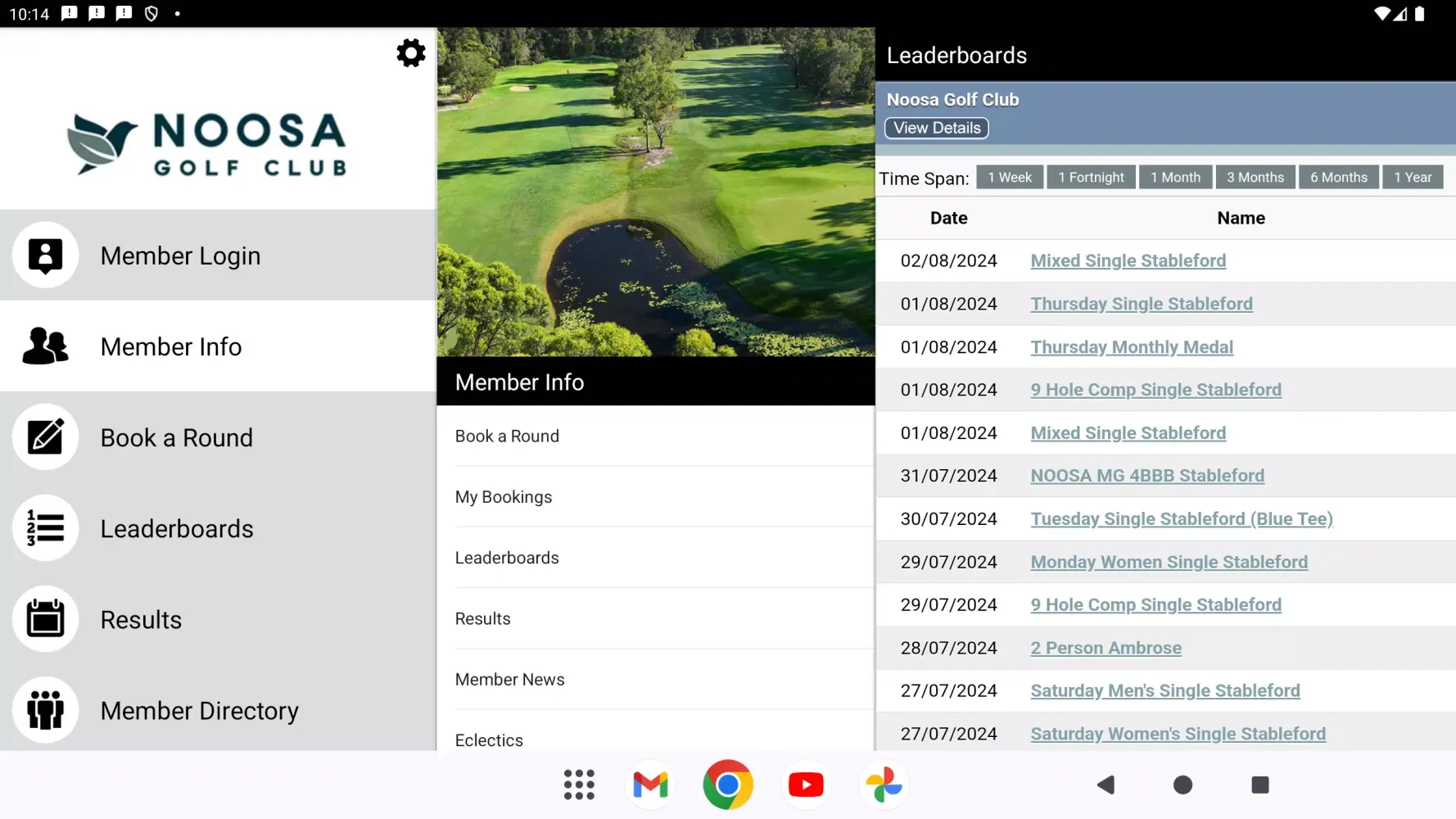Viewport: 1456px width, 819px height.
Task: Open the Thursday Monthly Medal leaderboard
Action: click(1131, 347)
